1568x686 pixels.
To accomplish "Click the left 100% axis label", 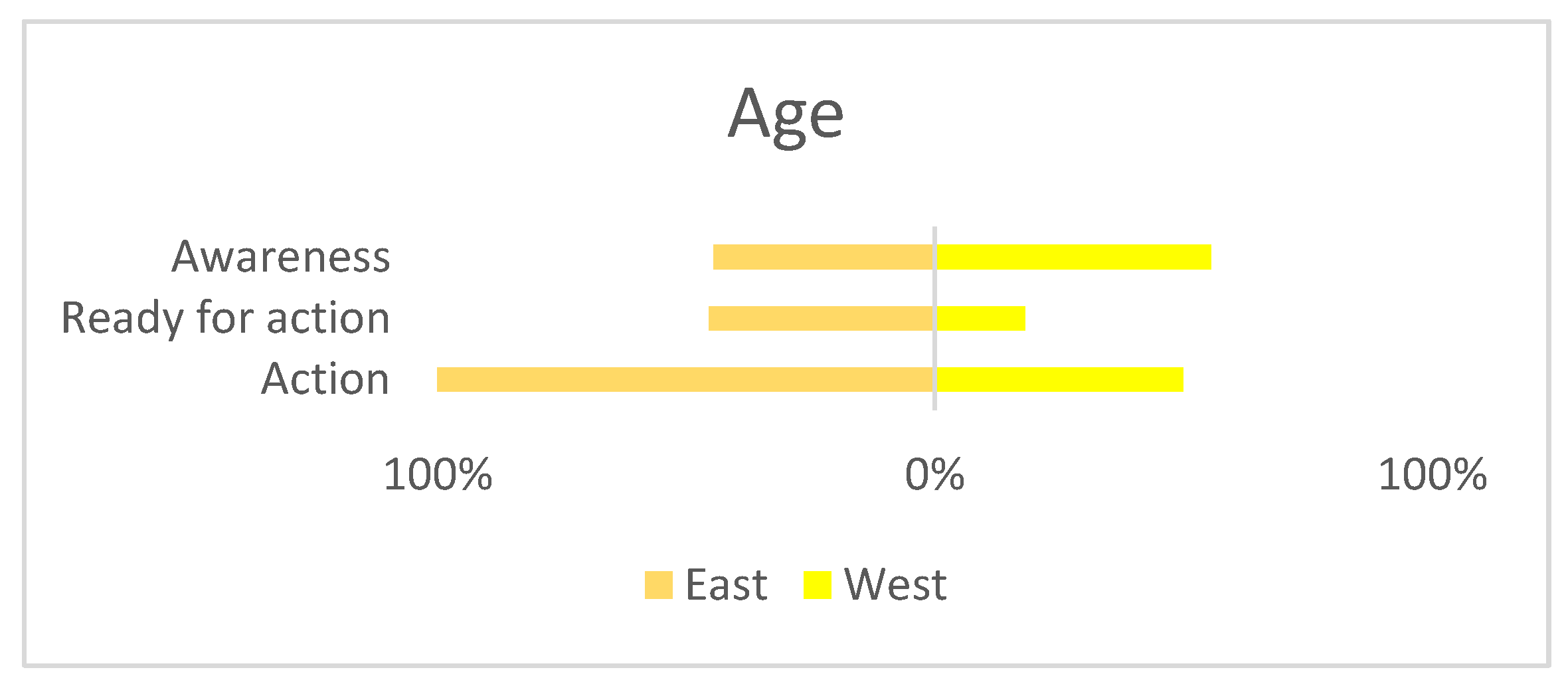I will tap(438, 475).
